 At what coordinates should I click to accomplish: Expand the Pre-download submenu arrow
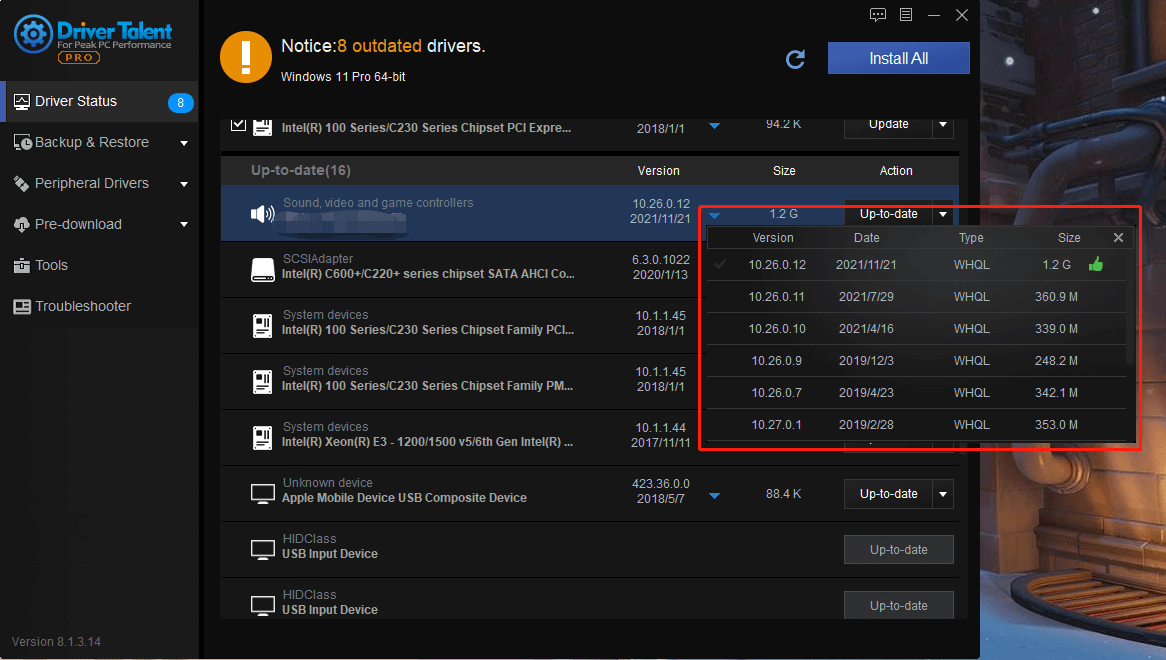(x=184, y=224)
